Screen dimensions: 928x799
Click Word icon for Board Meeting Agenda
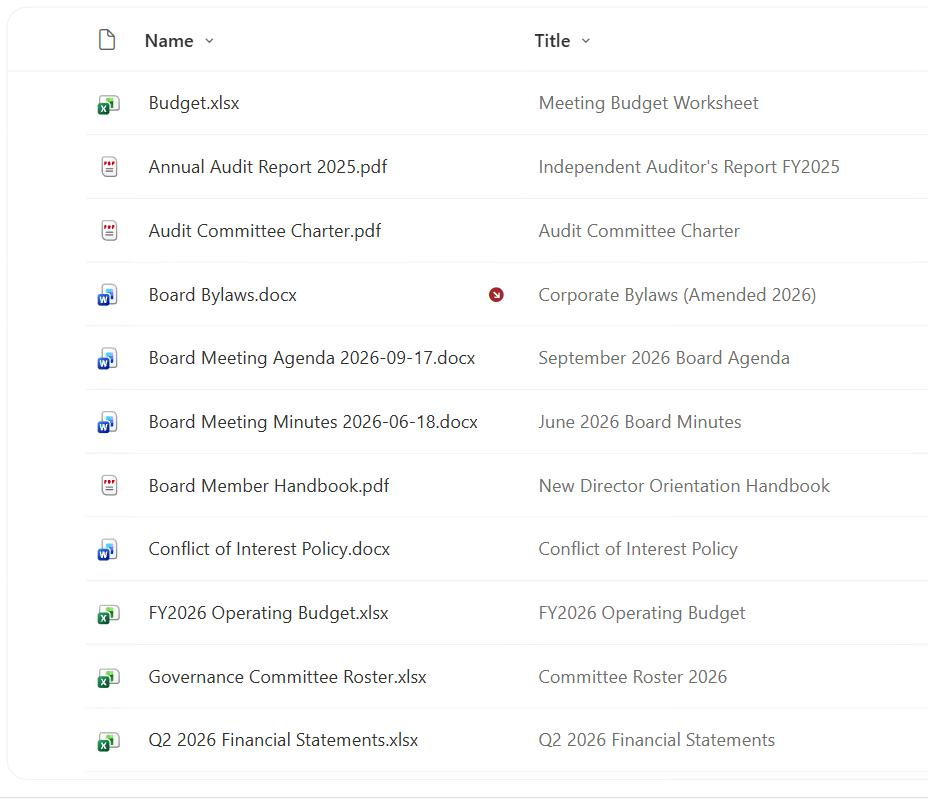point(108,359)
